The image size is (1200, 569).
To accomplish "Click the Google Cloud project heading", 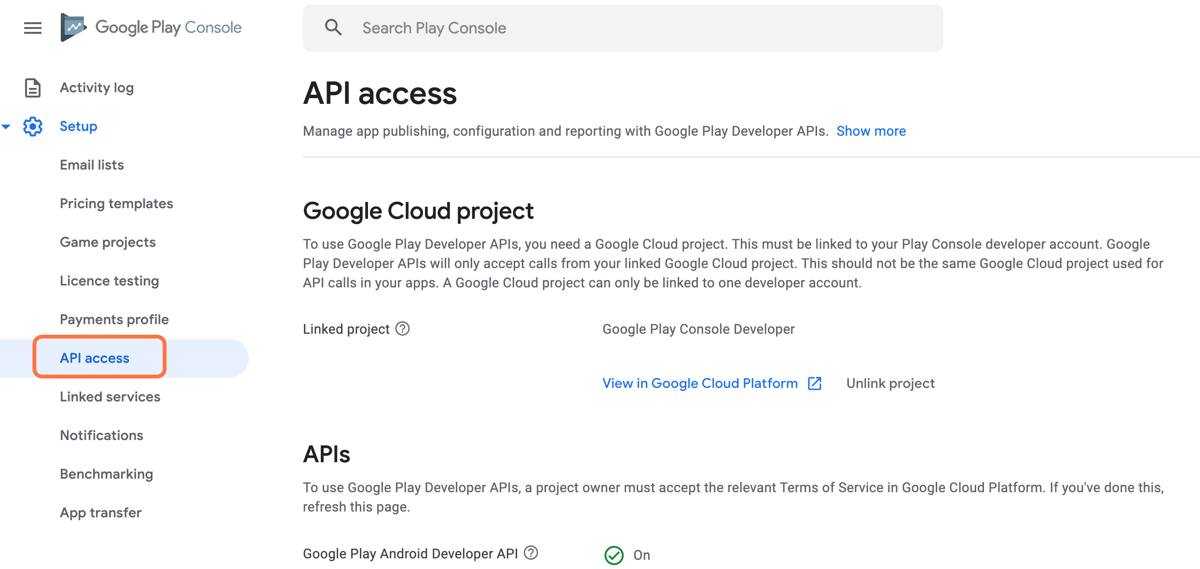I will (418, 211).
